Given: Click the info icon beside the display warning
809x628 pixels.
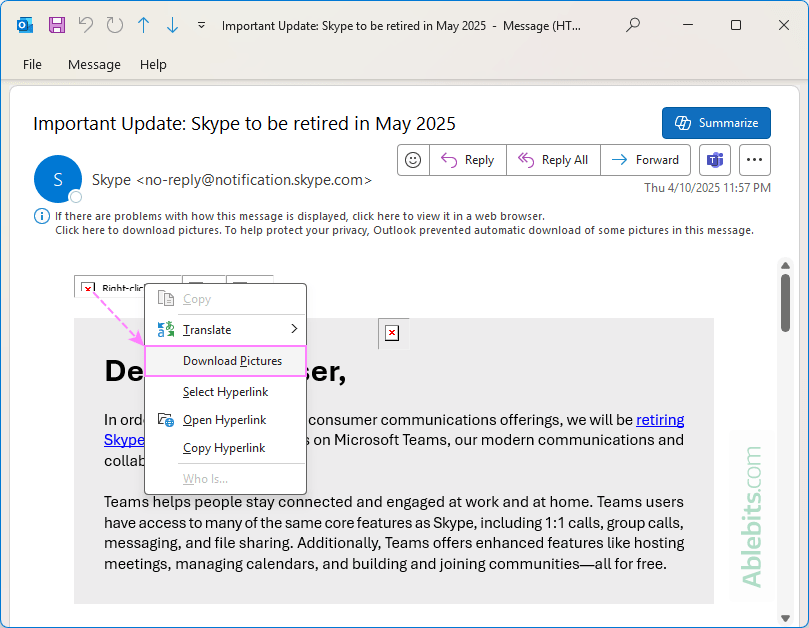Looking at the screenshot, I should click(42, 216).
